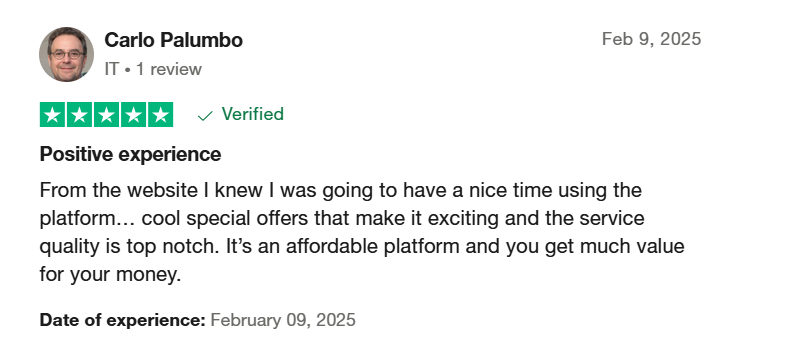The image size is (793, 361).
Task: Click the Feb 9, 2025 posting date
Action: click(651, 39)
